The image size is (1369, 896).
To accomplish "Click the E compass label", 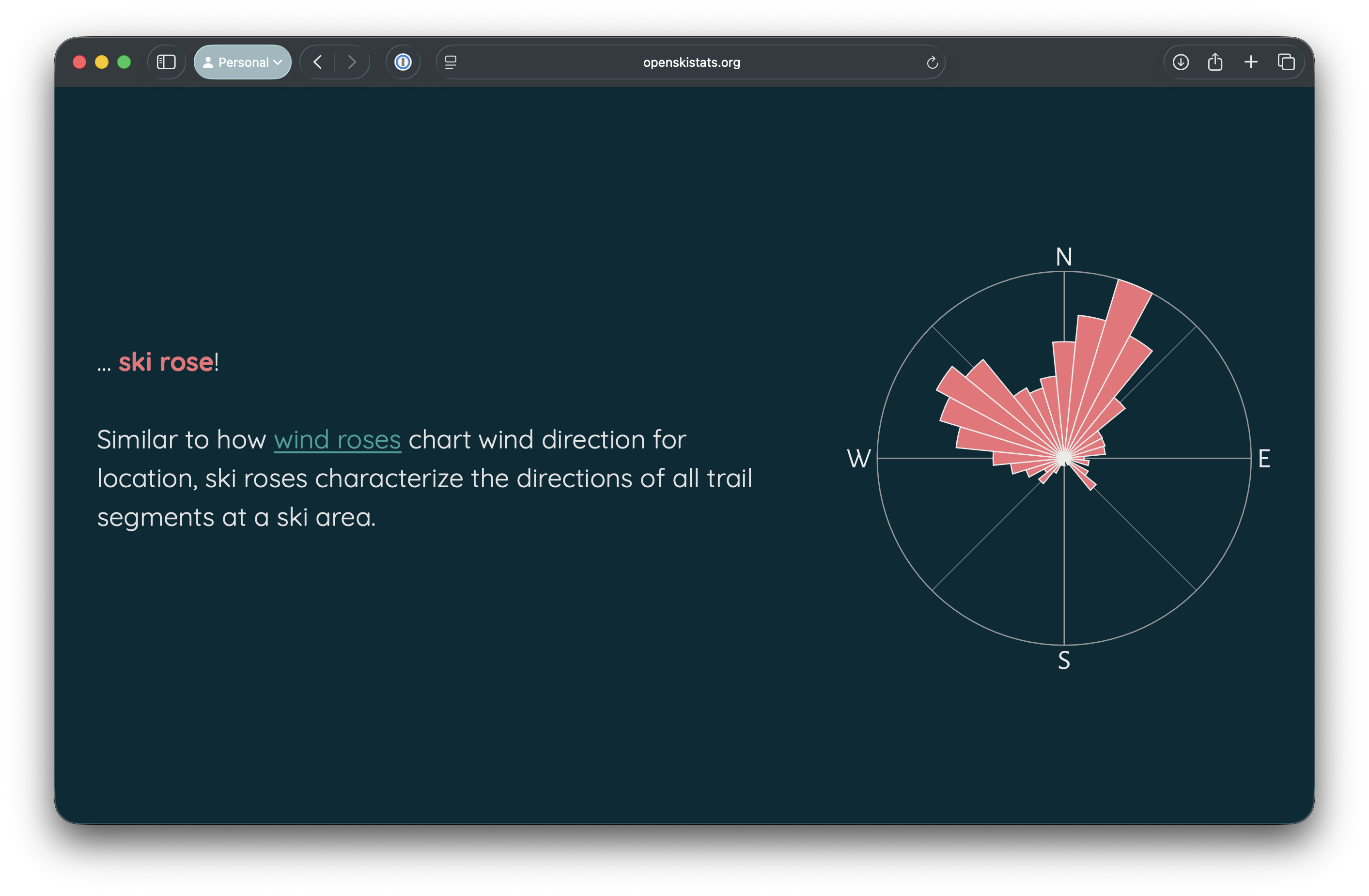I will 1264,459.
